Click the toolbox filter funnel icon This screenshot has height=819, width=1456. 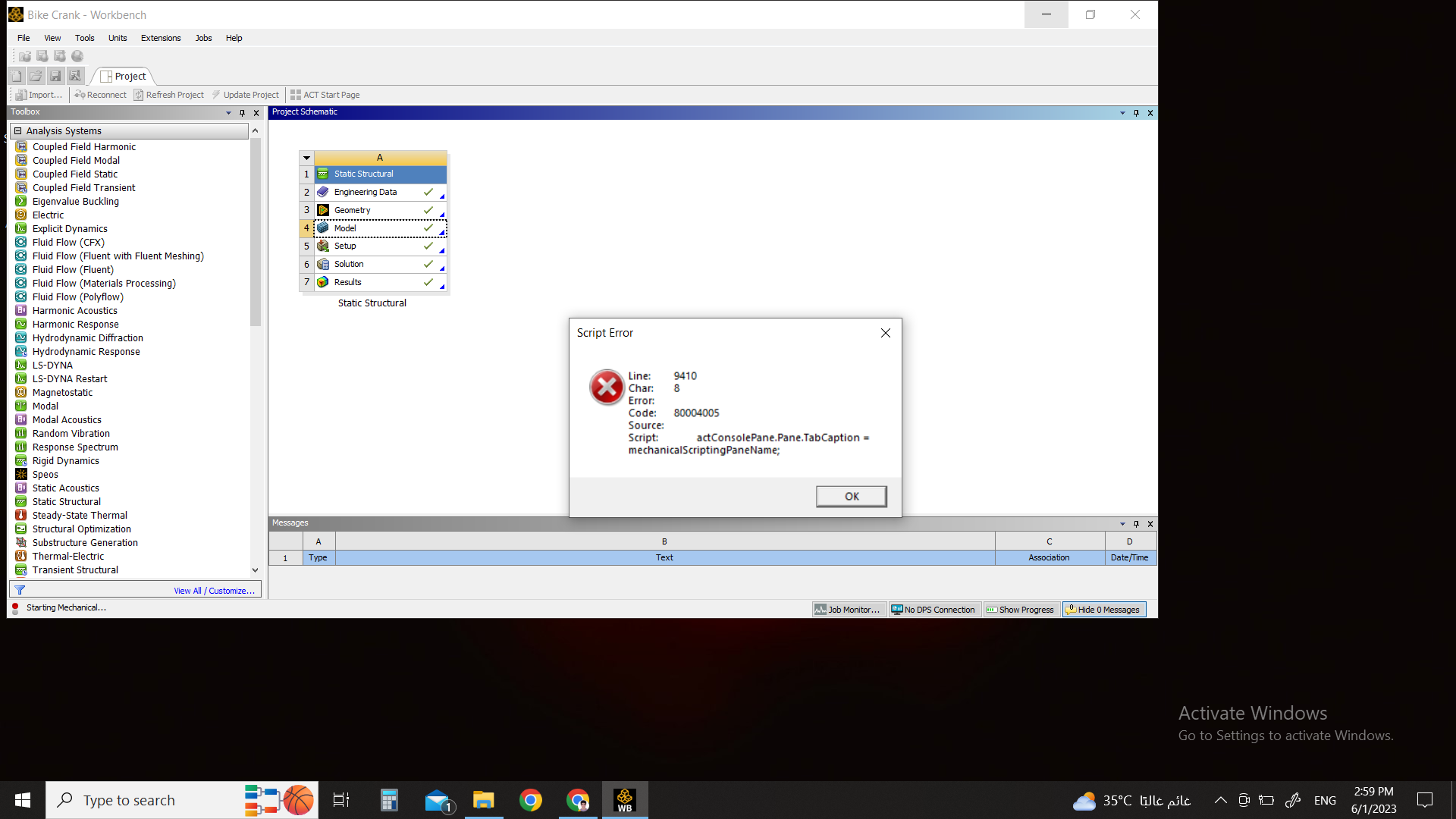20,590
